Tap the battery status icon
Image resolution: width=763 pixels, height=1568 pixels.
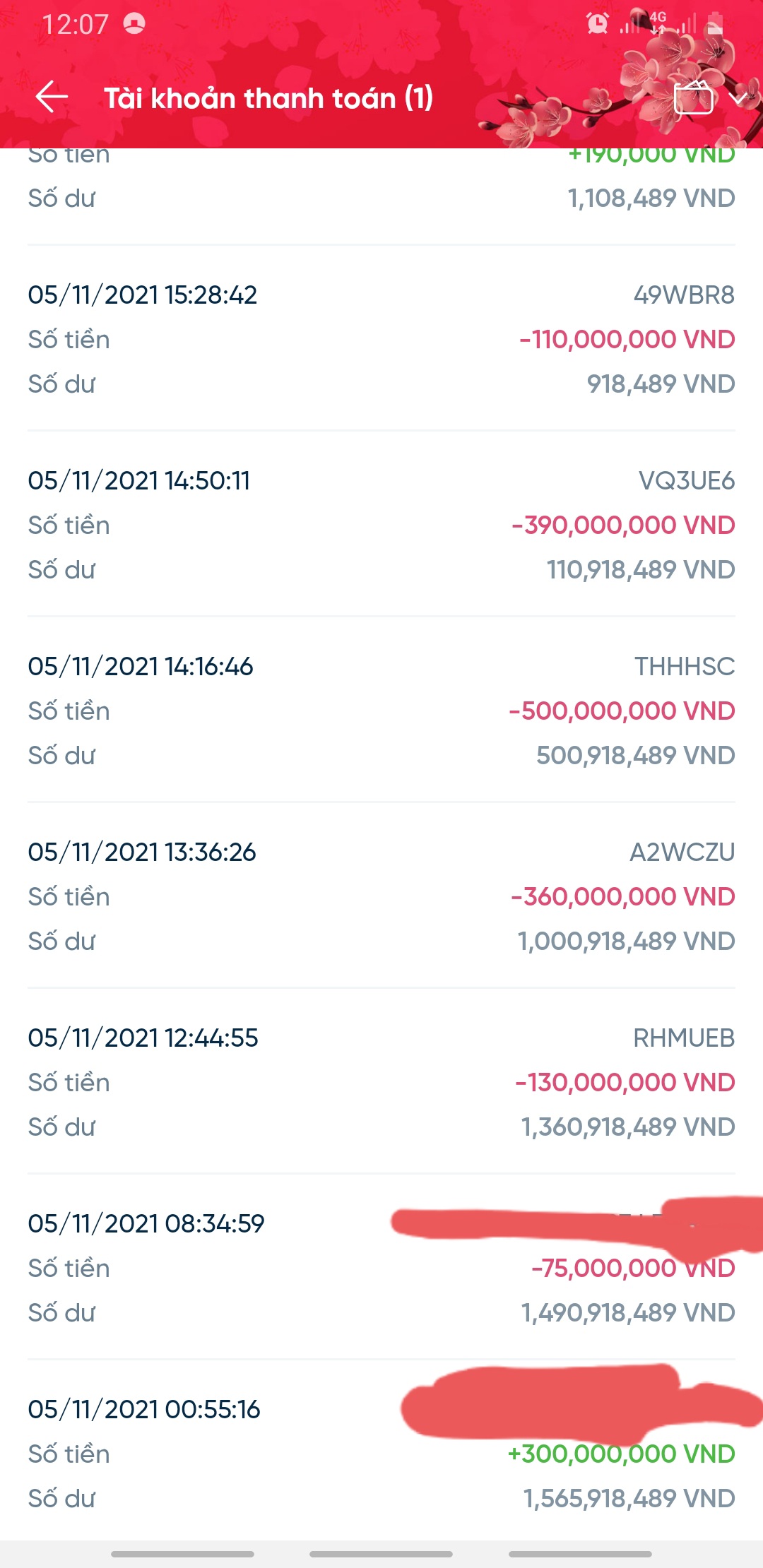pos(715,24)
